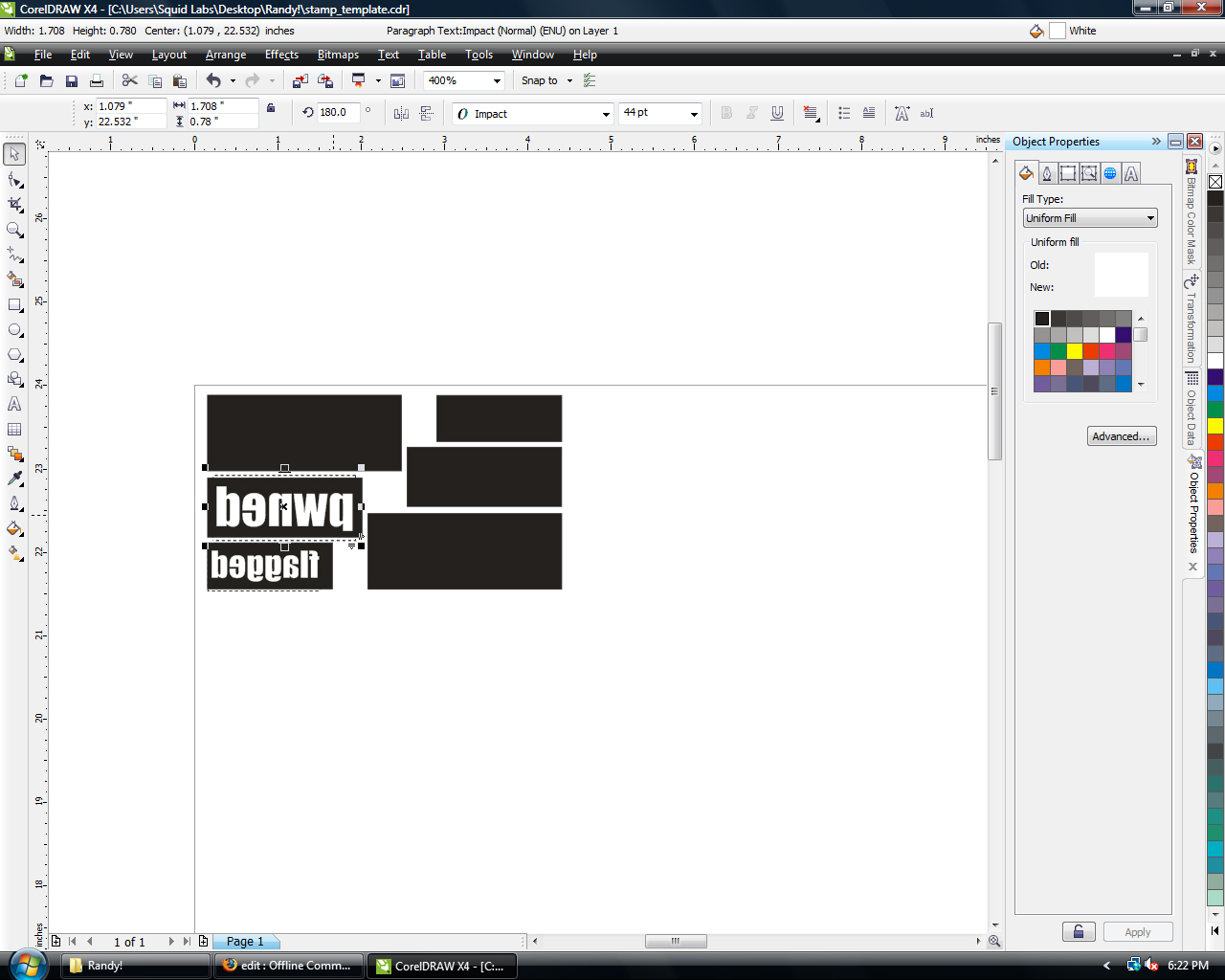1225x980 pixels.
Task: Paste from clipboard
Action: [180, 81]
